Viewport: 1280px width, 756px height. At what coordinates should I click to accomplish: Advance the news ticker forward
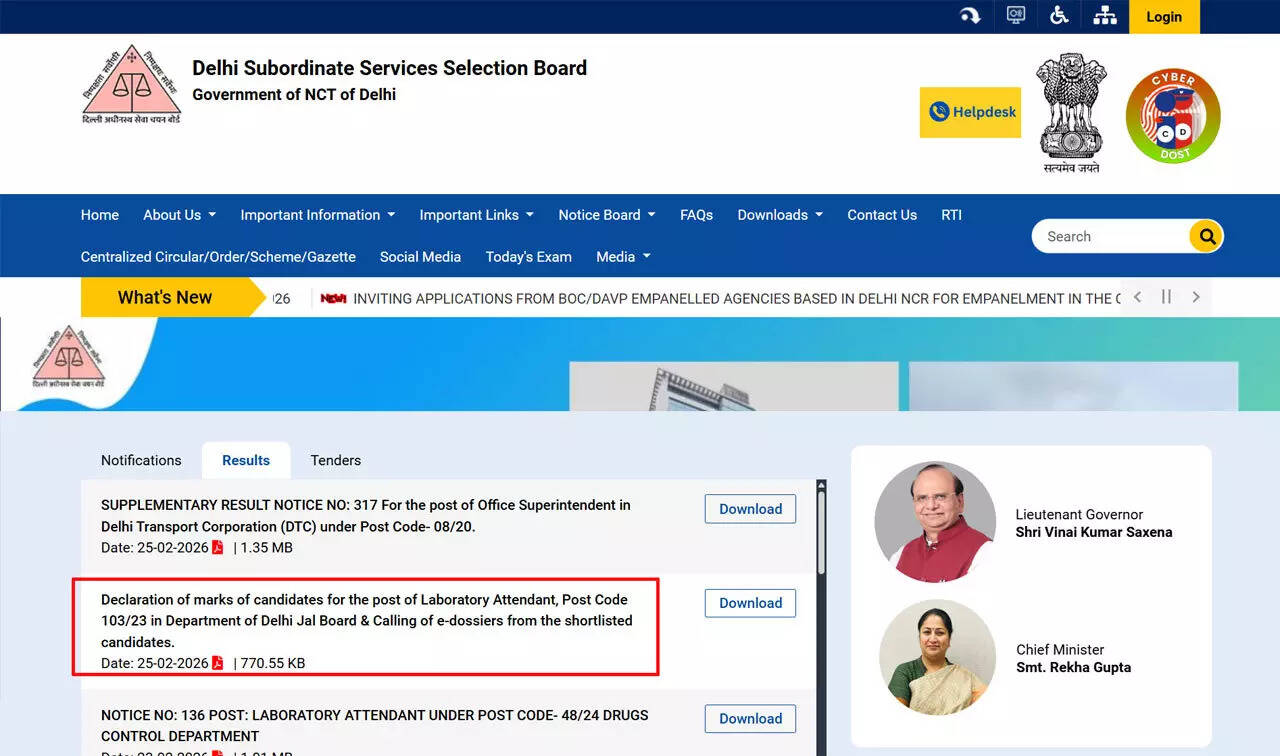click(1196, 297)
